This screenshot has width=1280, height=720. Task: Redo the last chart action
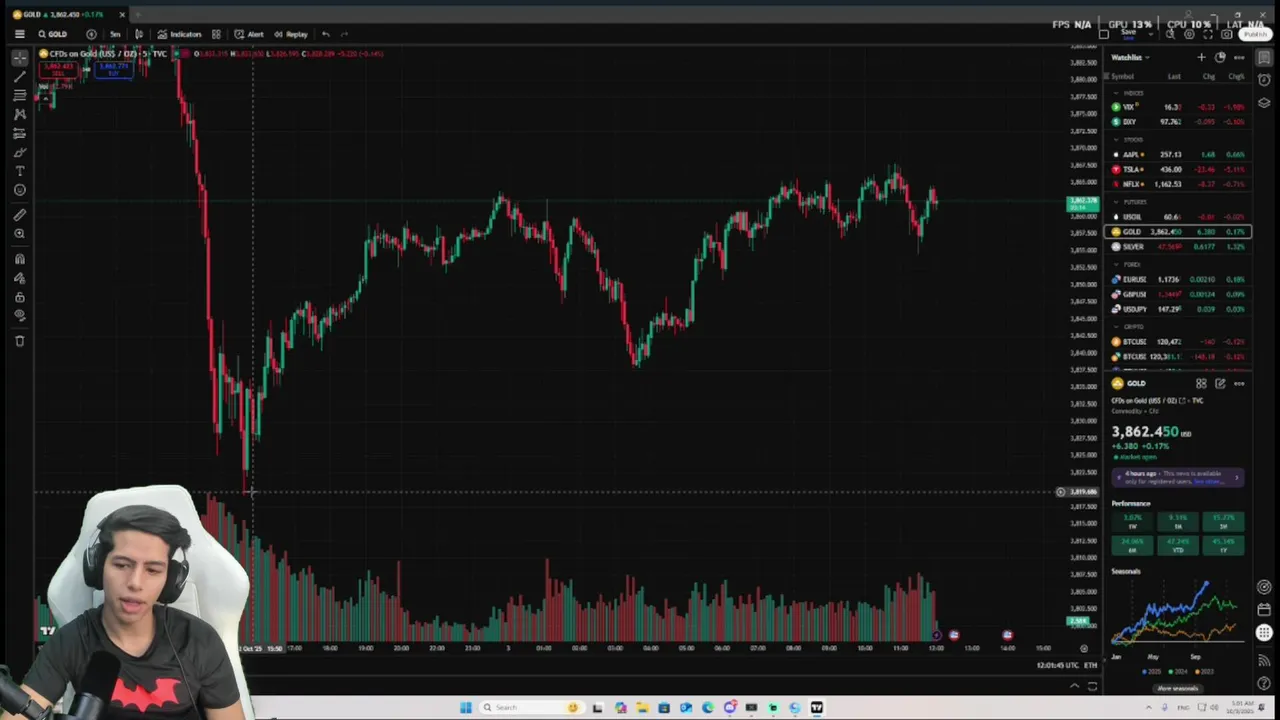pyautogui.click(x=344, y=34)
